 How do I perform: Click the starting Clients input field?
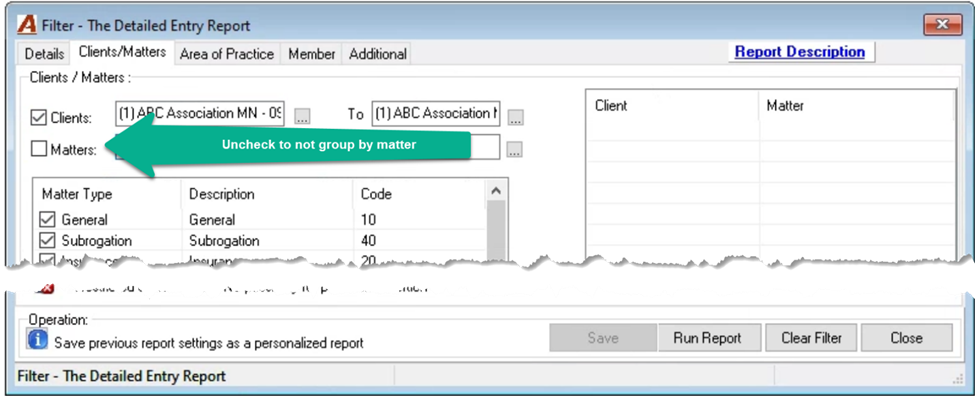200,114
